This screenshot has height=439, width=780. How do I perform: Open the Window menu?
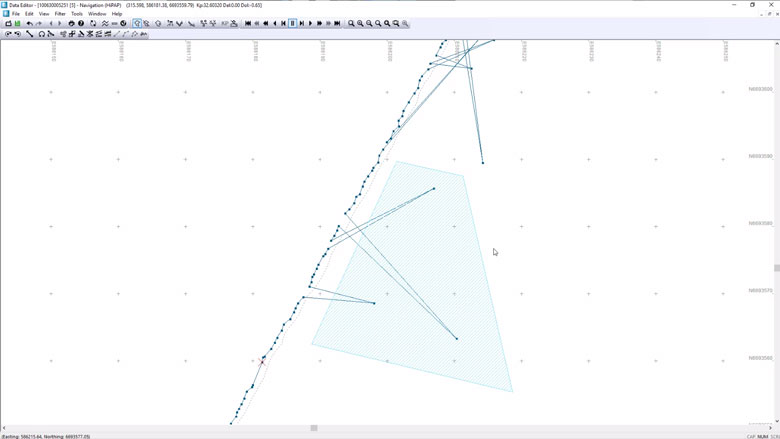pyautogui.click(x=97, y=14)
